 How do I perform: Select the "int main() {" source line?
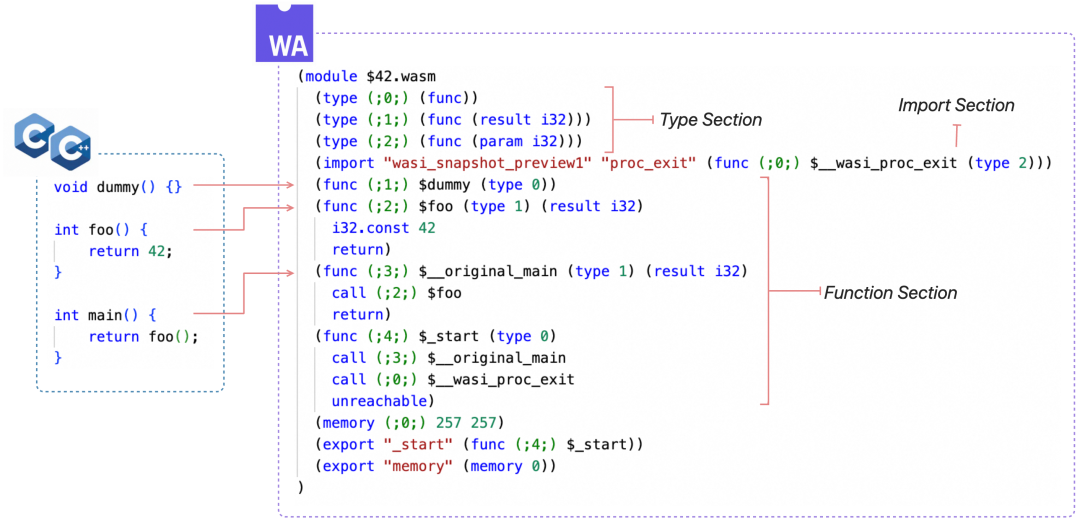click(105, 315)
